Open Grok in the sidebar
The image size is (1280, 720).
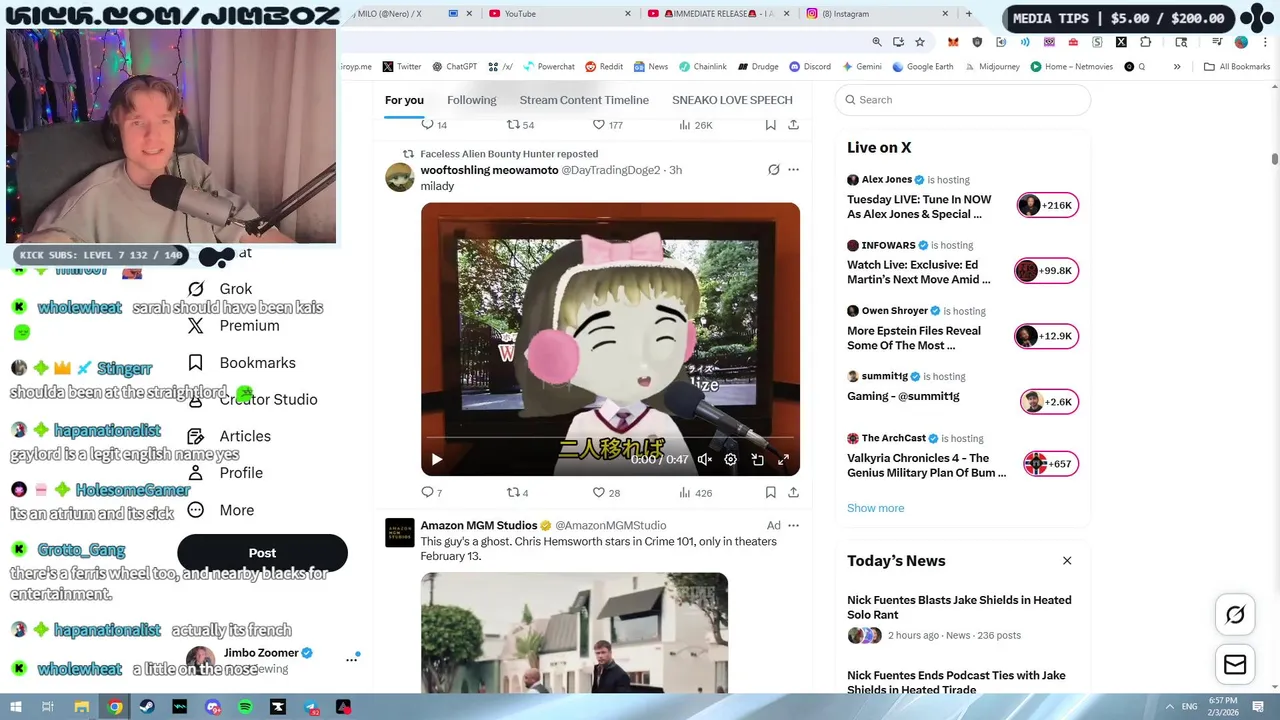pos(221,289)
